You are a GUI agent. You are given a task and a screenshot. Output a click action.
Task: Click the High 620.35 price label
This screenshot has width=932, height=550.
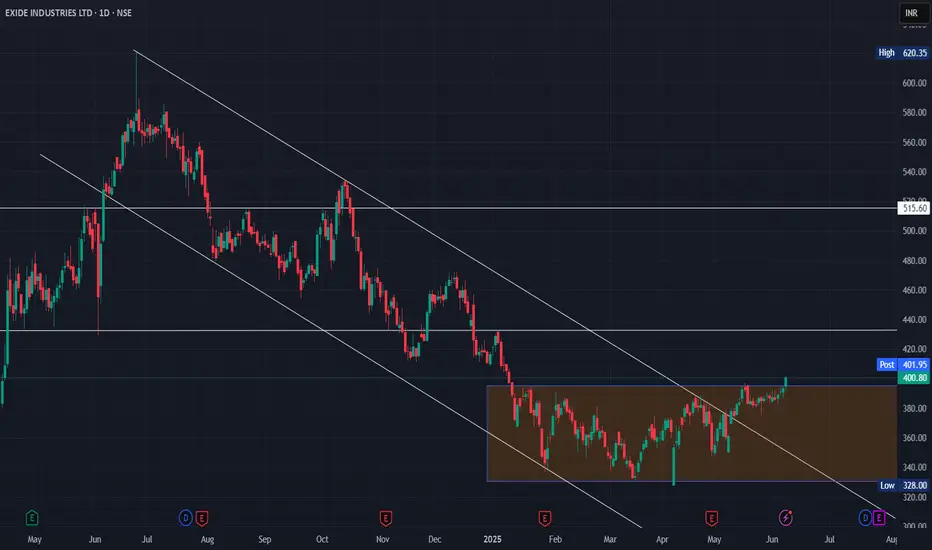click(x=902, y=53)
